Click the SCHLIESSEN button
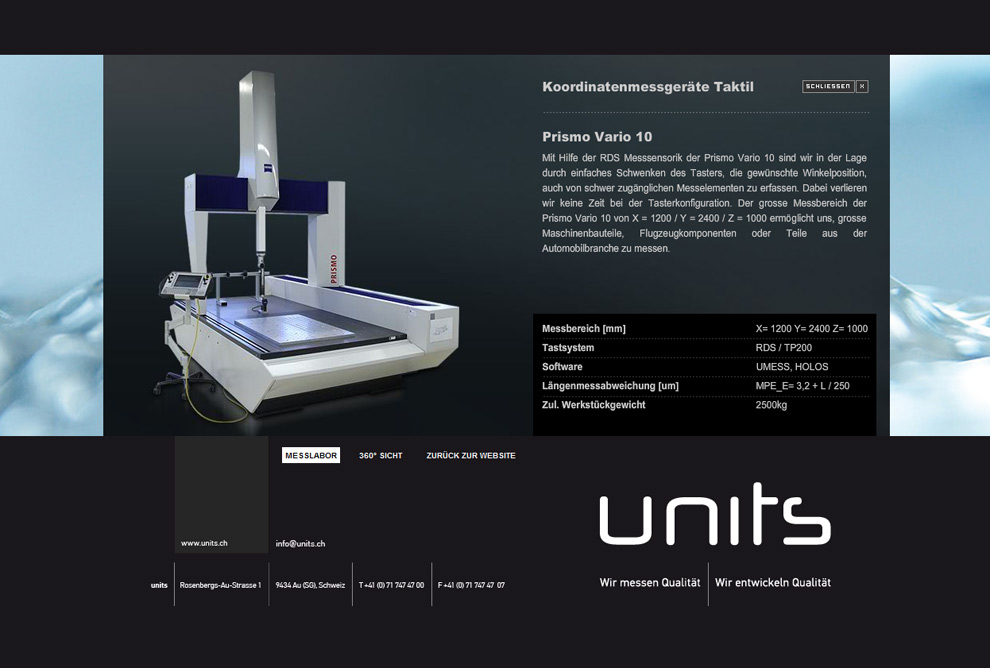This screenshot has height=668, width=990. [x=828, y=86]
